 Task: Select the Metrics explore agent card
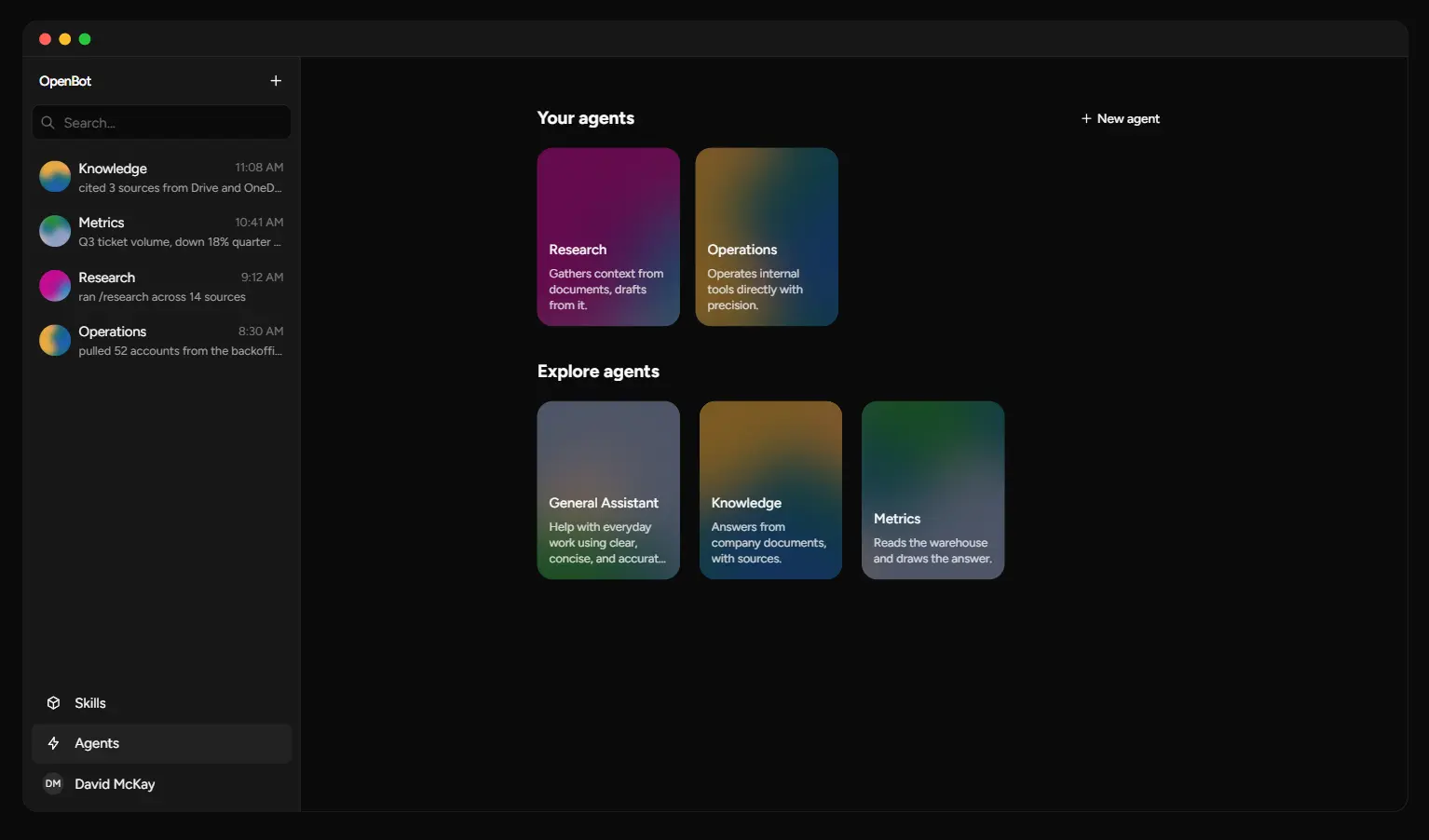coord(932,490)
